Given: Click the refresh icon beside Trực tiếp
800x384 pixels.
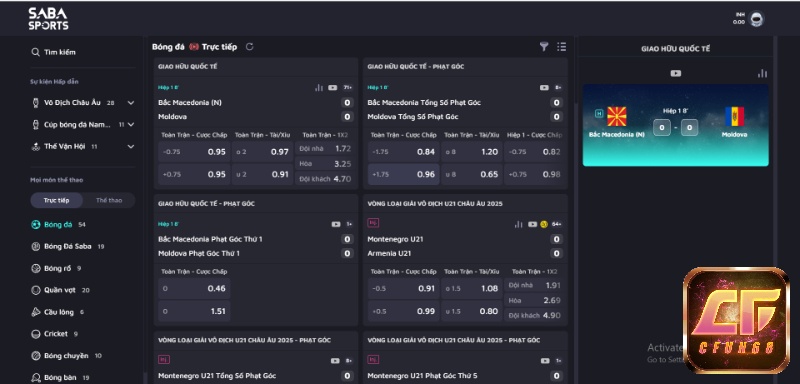Looking at the screenshot, I should (x=249, y=47).
